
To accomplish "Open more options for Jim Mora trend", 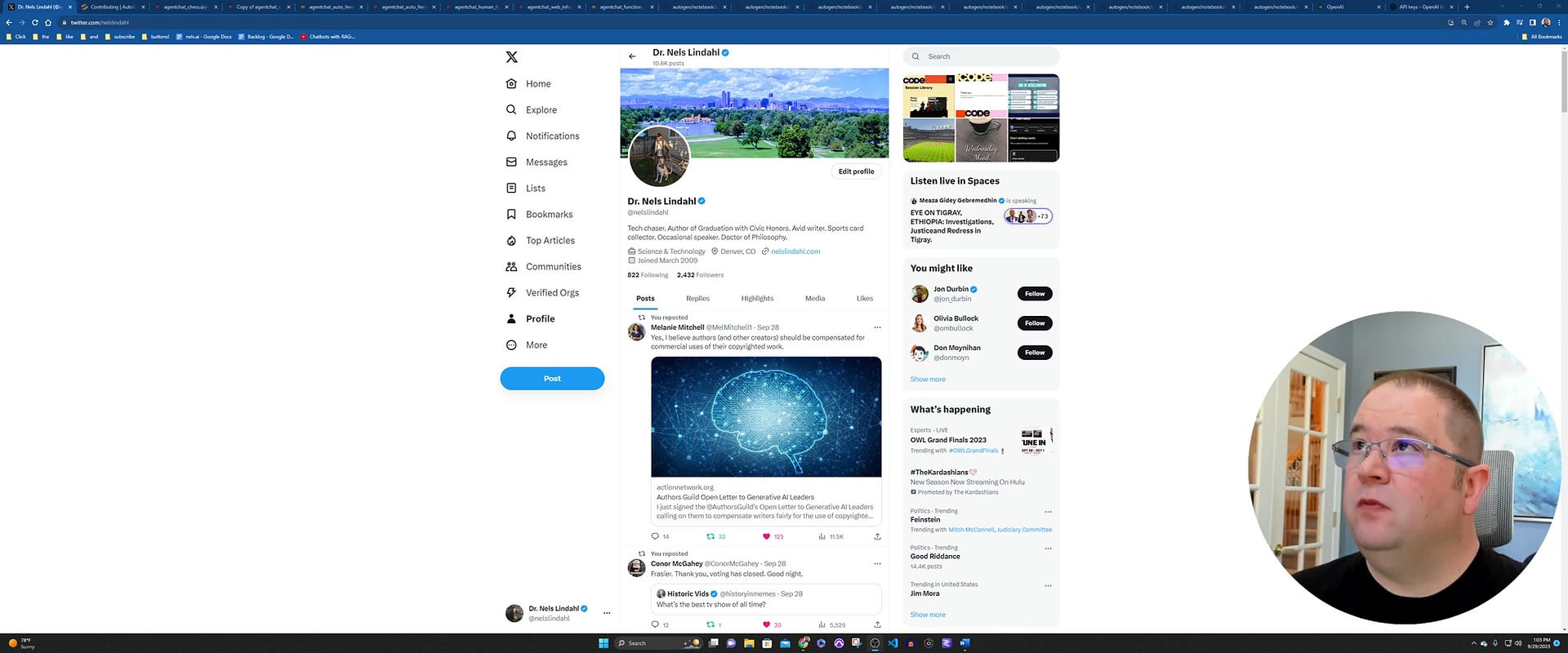I will tap(1048, 585).
